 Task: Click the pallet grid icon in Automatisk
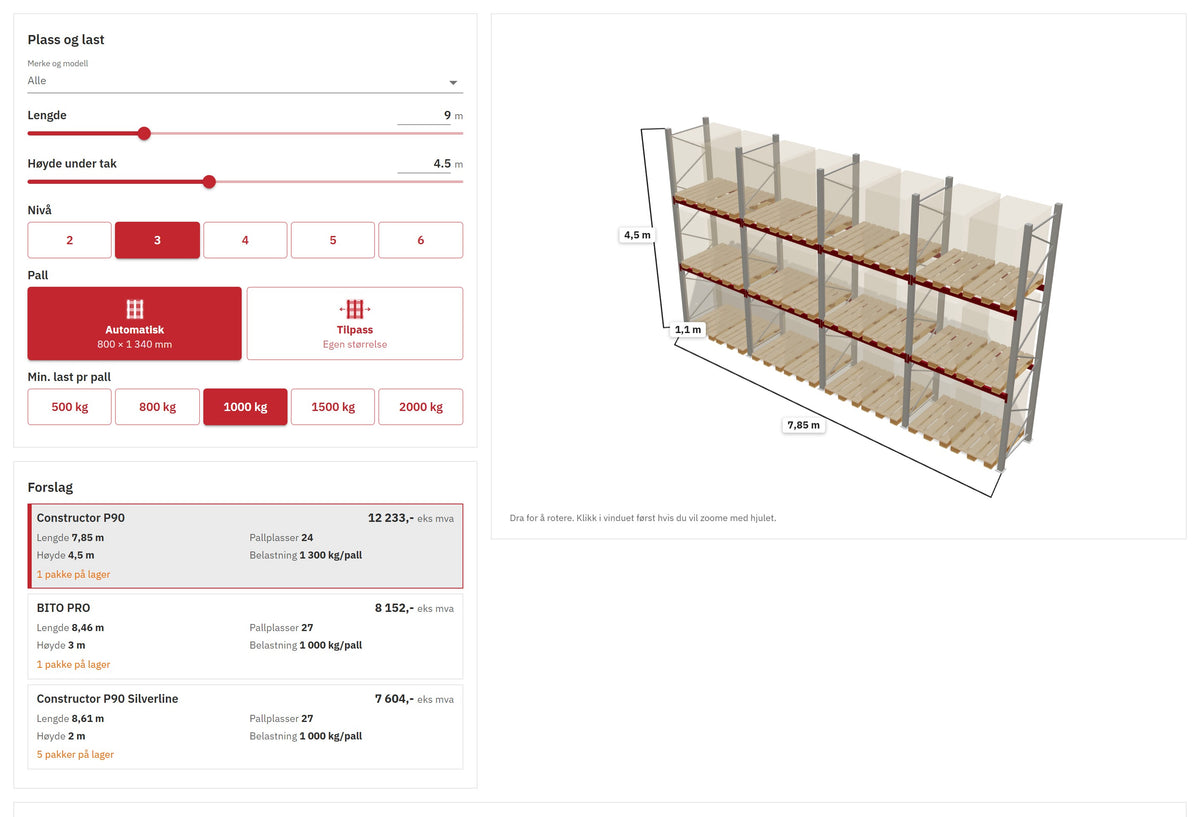click(x=135, y=309)
